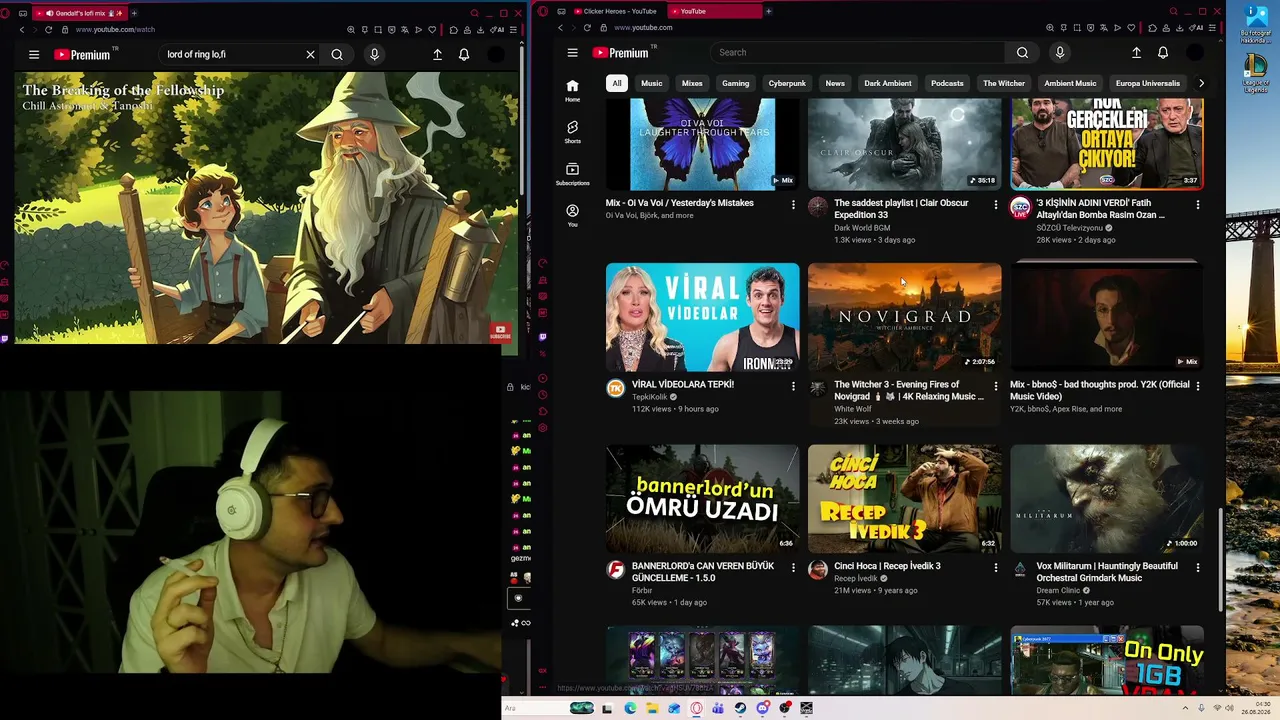Go to Home in YouTube sidebar
This screenshot has height=720, width=1280.
pyautogui.click(x=572, y=90)
